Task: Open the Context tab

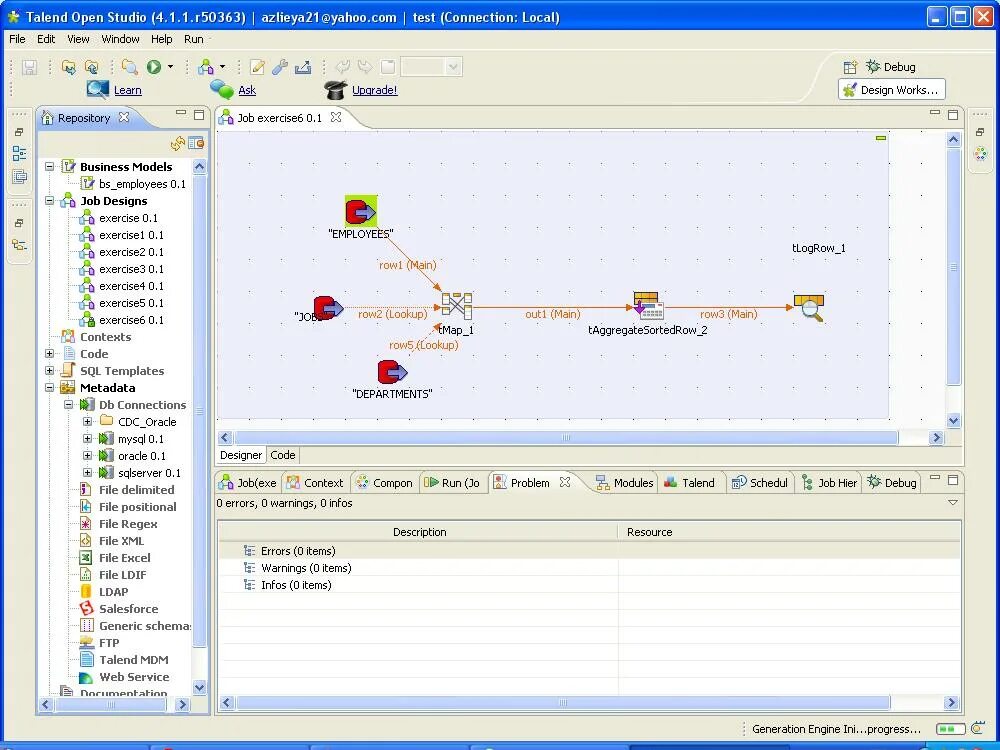Action: (315, 483)
